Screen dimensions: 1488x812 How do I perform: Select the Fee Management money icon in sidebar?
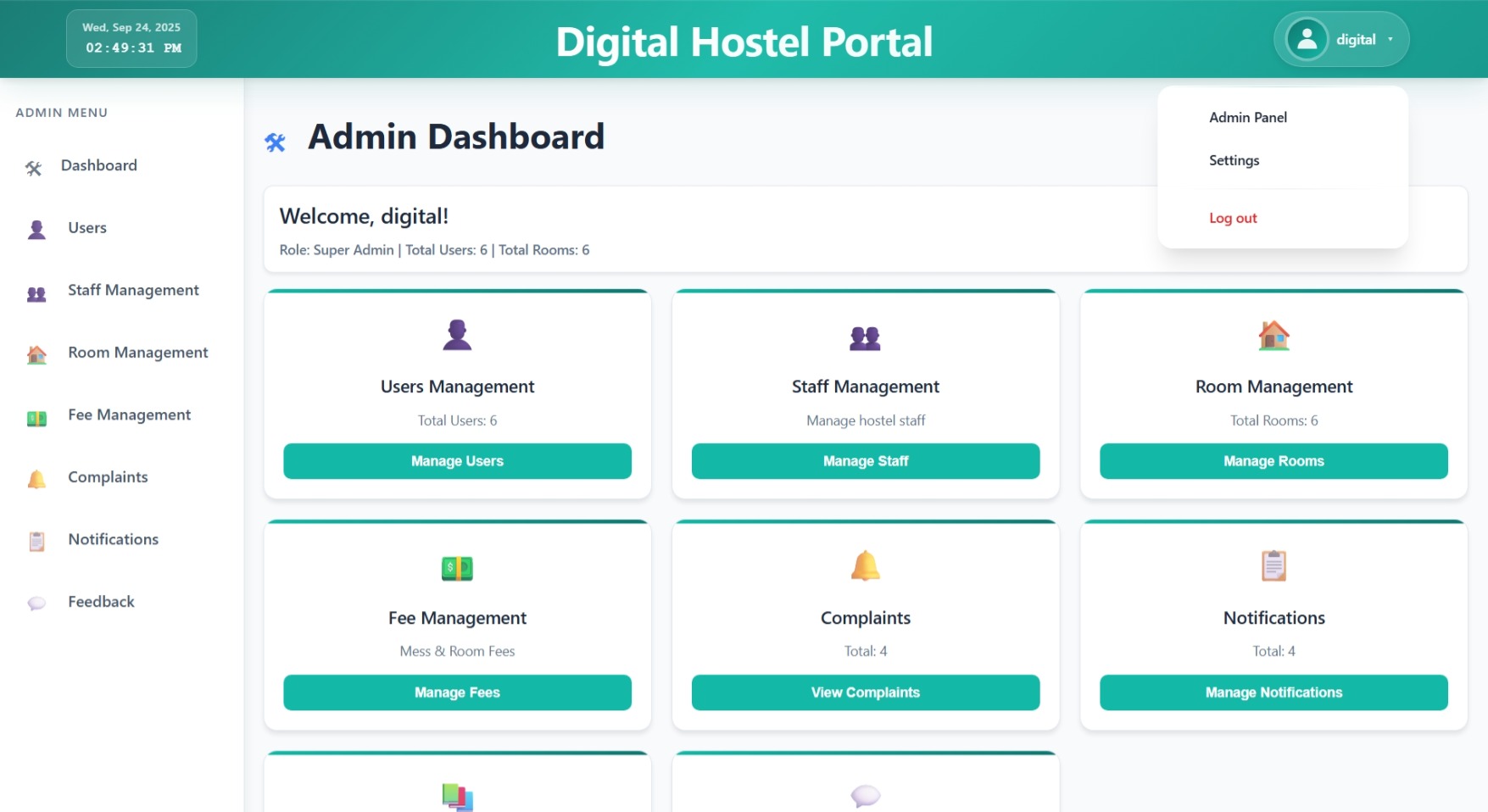tap(36, 415)
